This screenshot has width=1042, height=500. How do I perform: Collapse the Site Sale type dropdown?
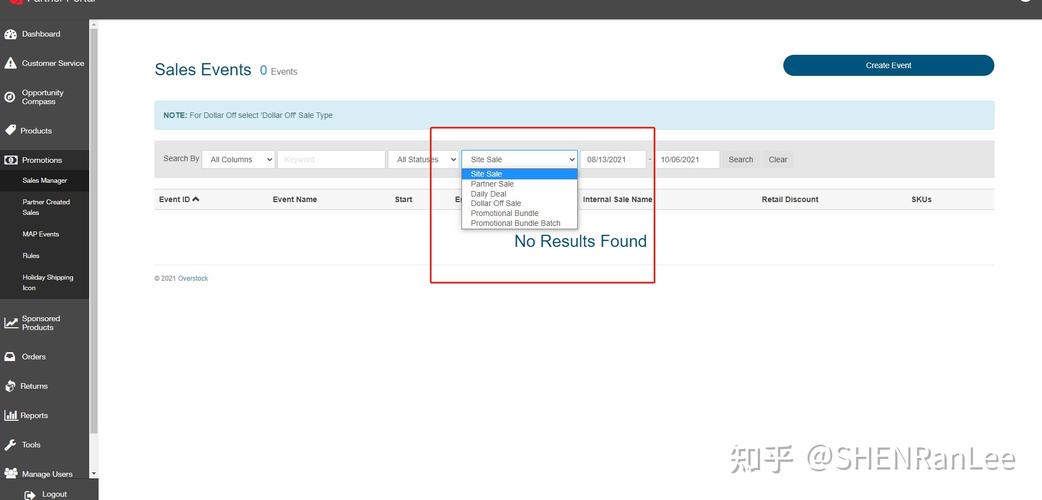tap(520, 160)
